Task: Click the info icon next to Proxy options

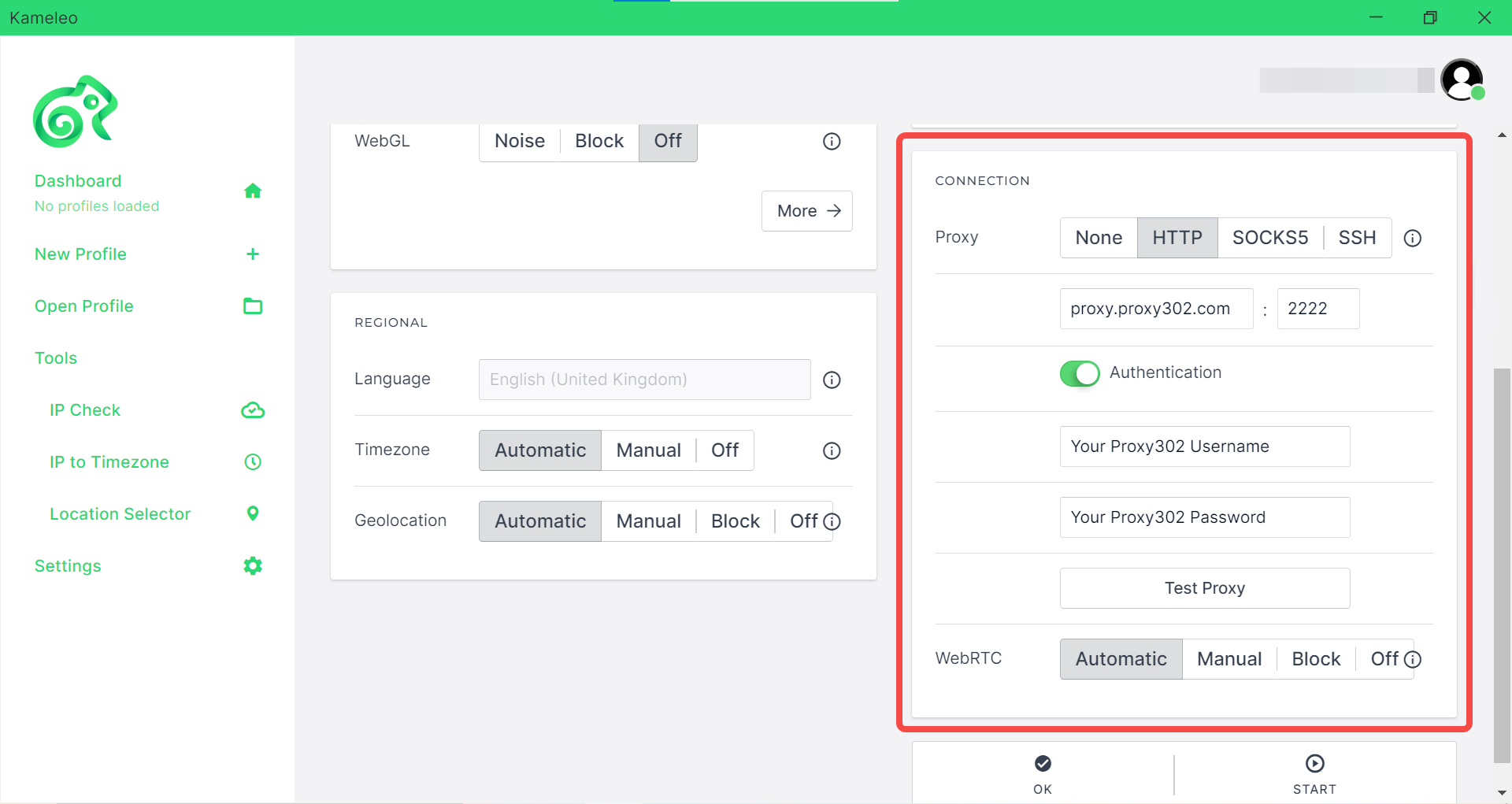Action: (1413, 238)
